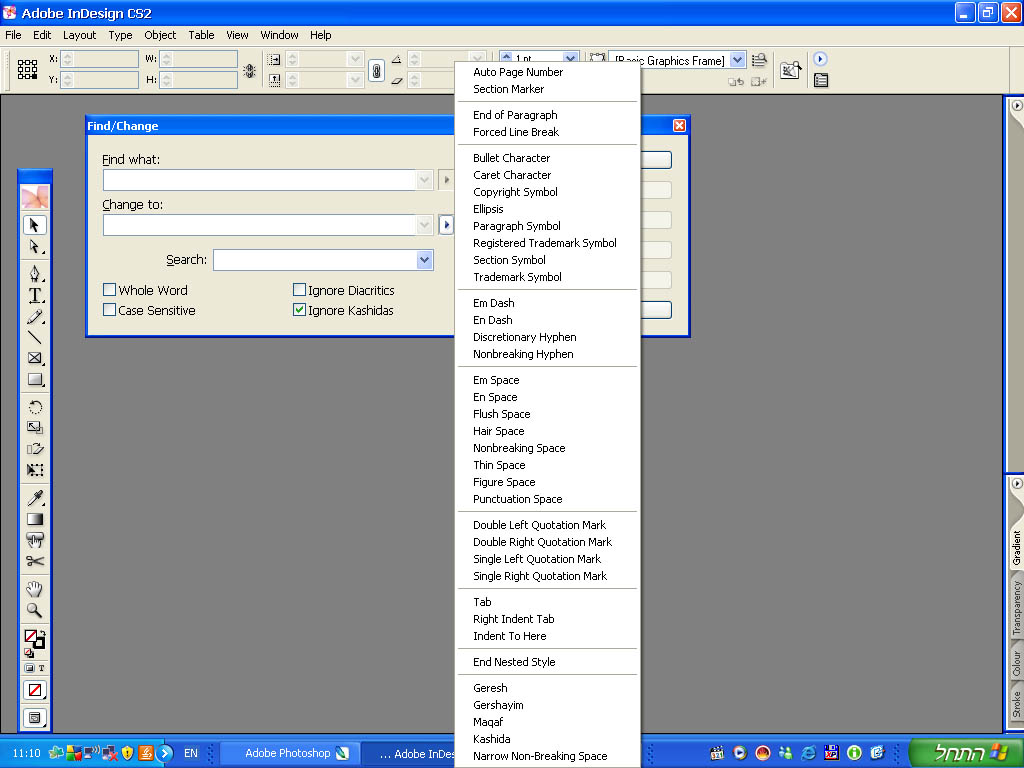1024x768 pixels.
Task: Close the Find/Change dialog
Action: tap(679, 125)
